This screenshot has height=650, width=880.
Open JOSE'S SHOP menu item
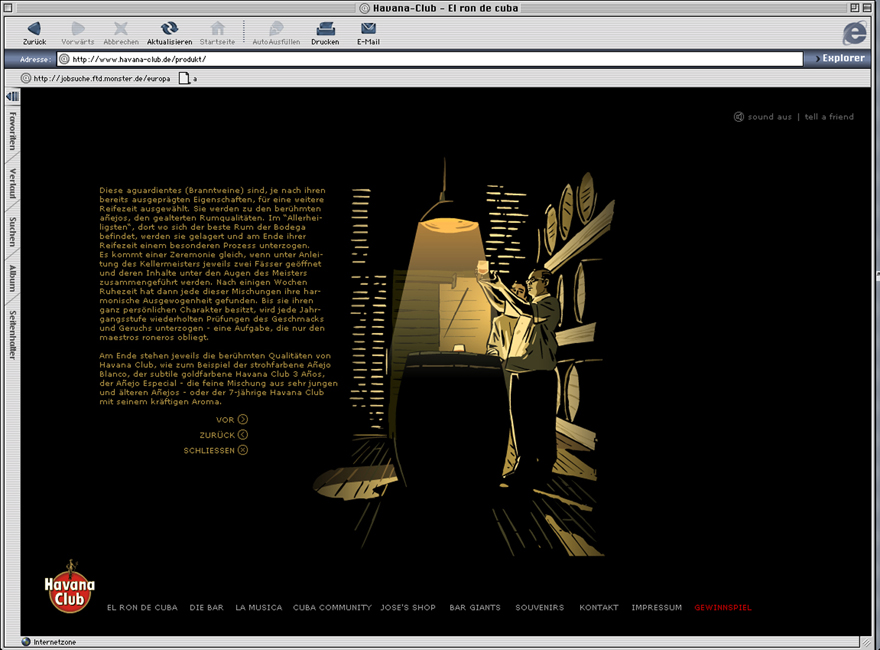click(408, 607)
